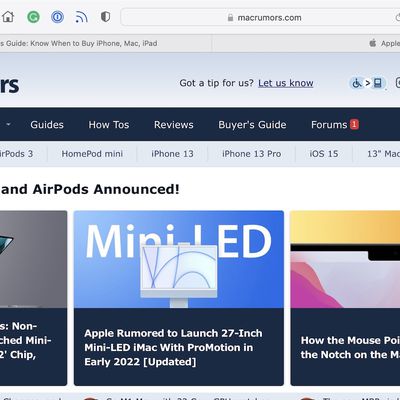Switch to the Buyer's Guide browser tab
Image resolution: width=400 pixels, height=400 pixels.
point(106,43)
